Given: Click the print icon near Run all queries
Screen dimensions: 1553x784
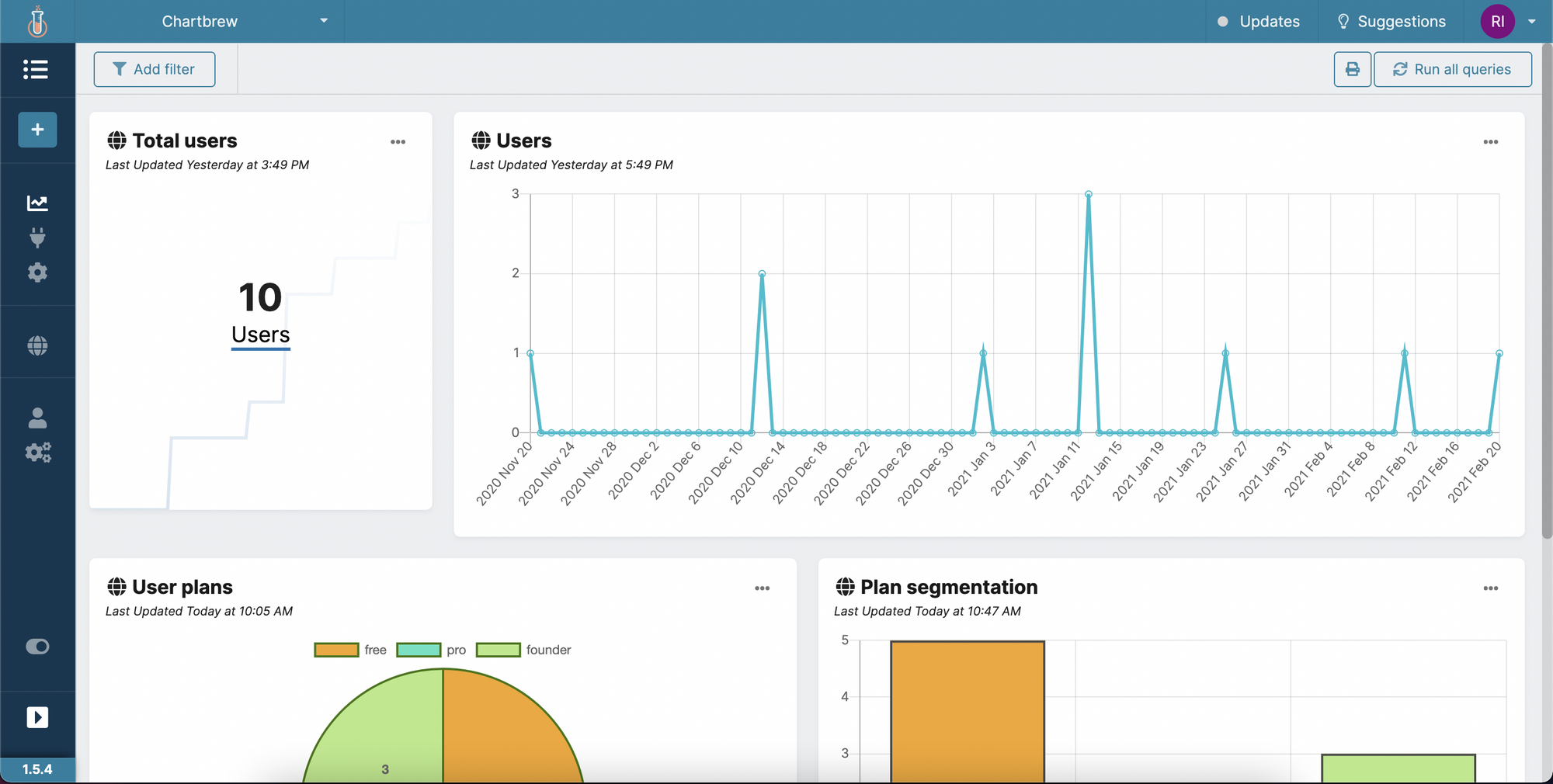Looking at the screenshot, I should click(x=1352, y=69).
